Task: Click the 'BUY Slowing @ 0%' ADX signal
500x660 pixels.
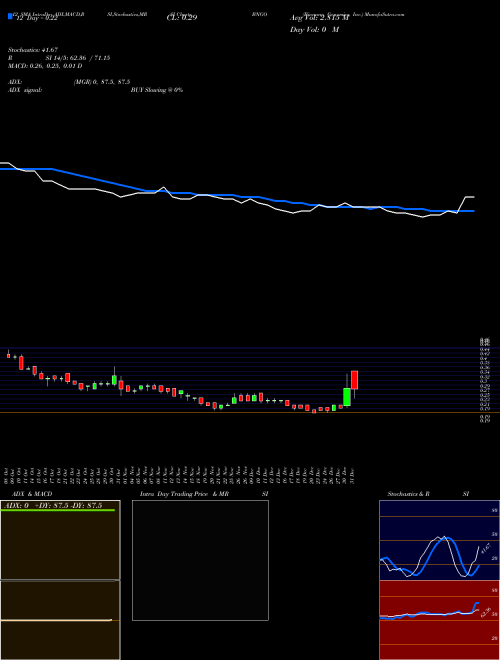Action: click(x=157, y=90)
